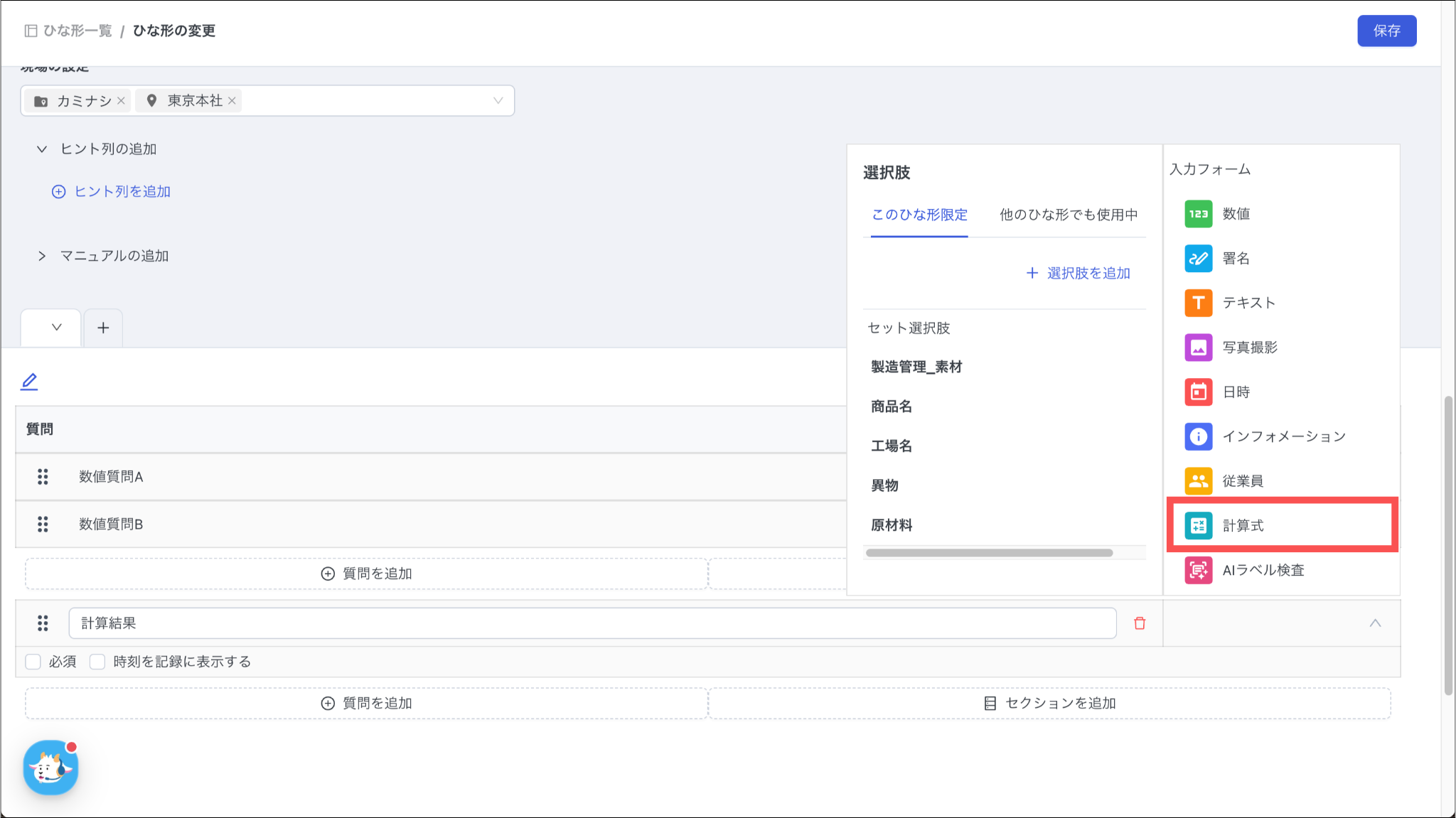Delete the 計算結果 question with trash icon
The width and height of the screenshot is (1456, 818).
[x=1140, y=623]
